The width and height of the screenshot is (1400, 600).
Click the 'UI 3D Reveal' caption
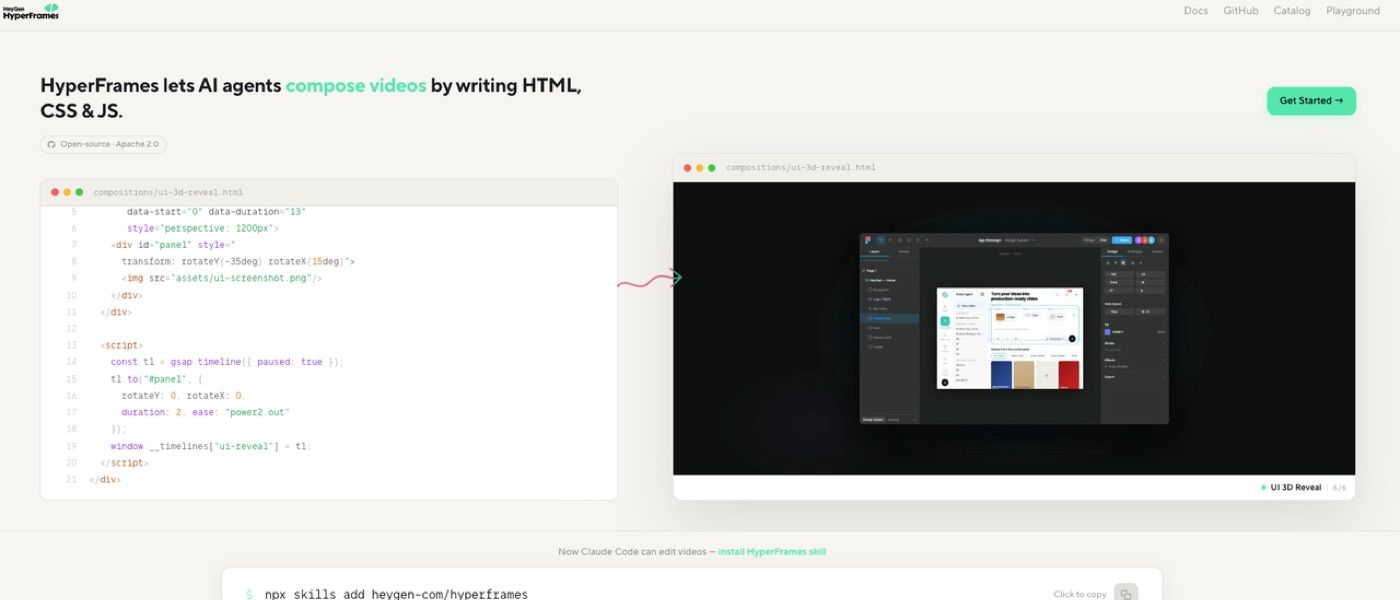[x=1296, y=488]
